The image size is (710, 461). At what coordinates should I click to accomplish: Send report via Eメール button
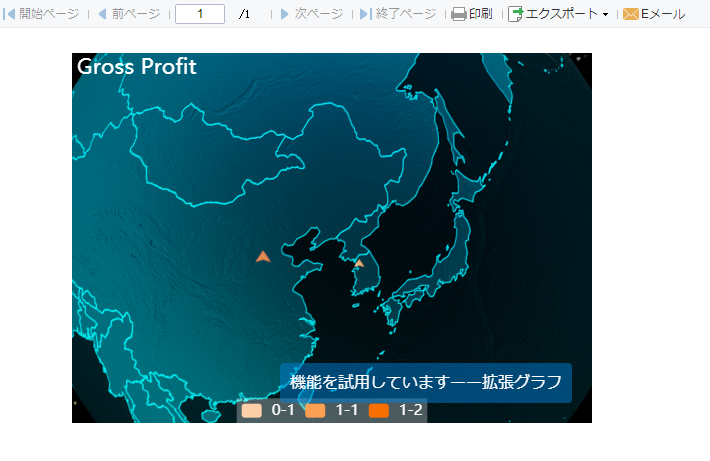(x=654, y=14)
